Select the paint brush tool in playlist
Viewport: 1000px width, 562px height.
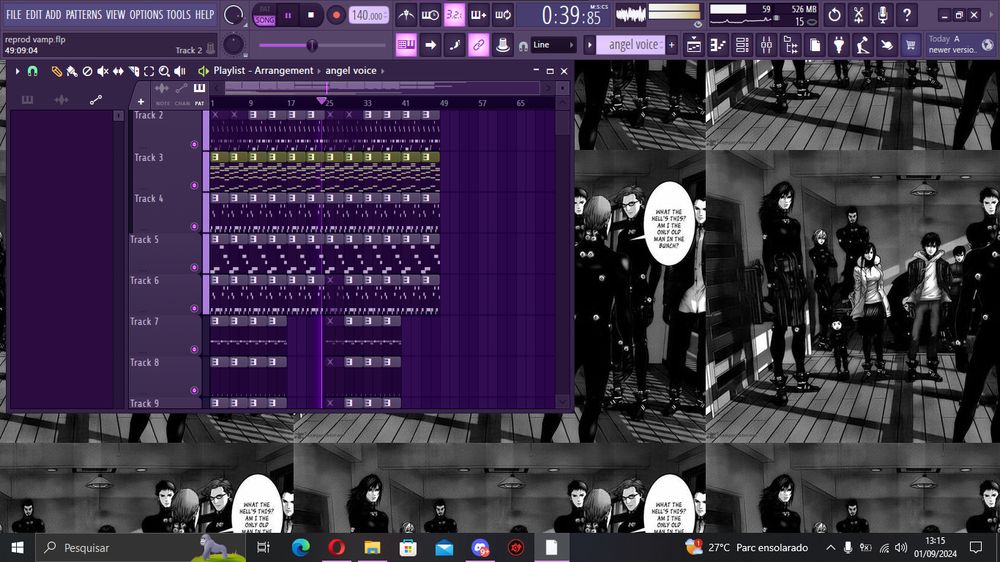point(71,71)
